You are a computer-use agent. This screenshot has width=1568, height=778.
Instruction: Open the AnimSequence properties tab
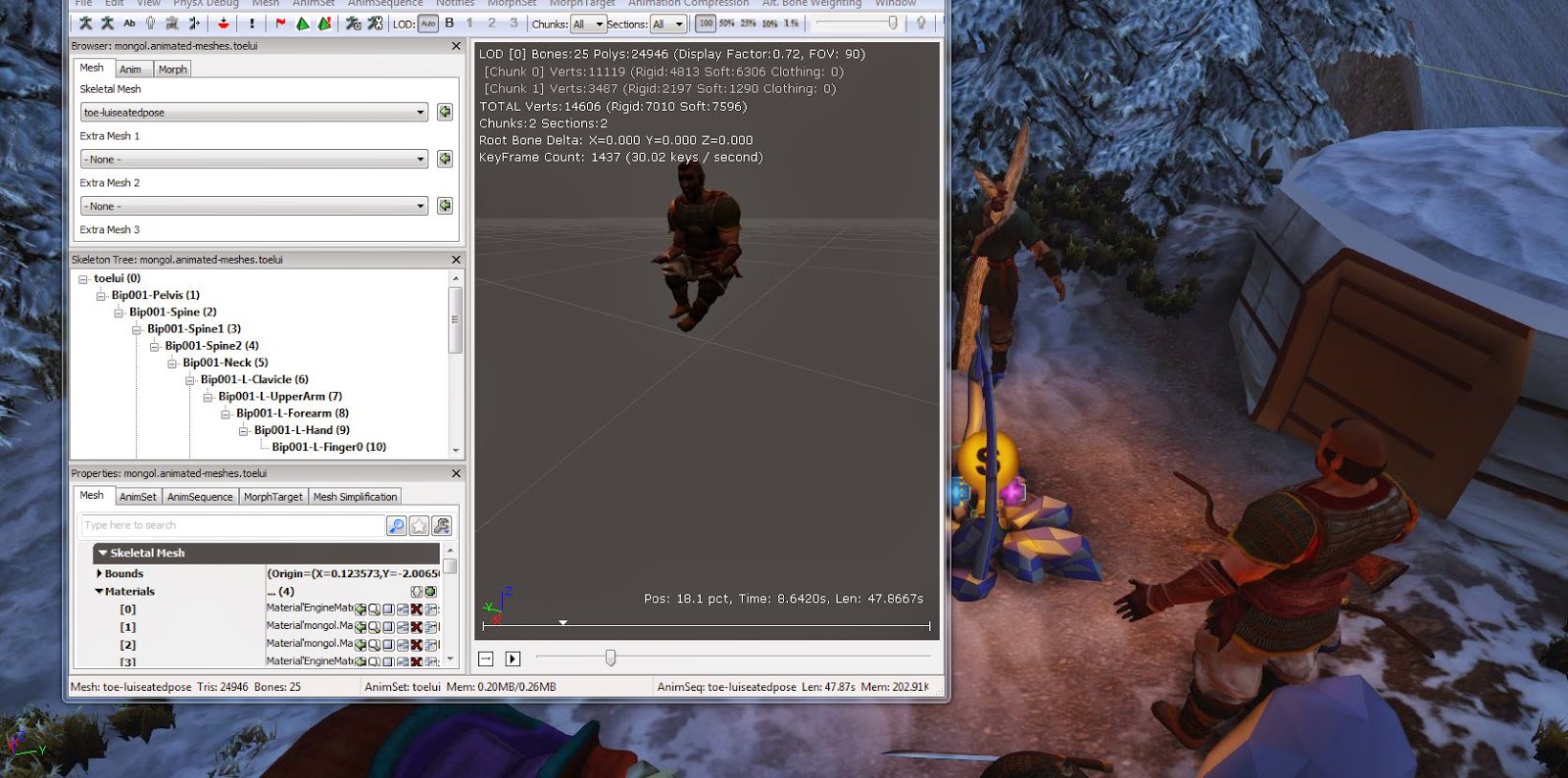[x=200, y=497]
